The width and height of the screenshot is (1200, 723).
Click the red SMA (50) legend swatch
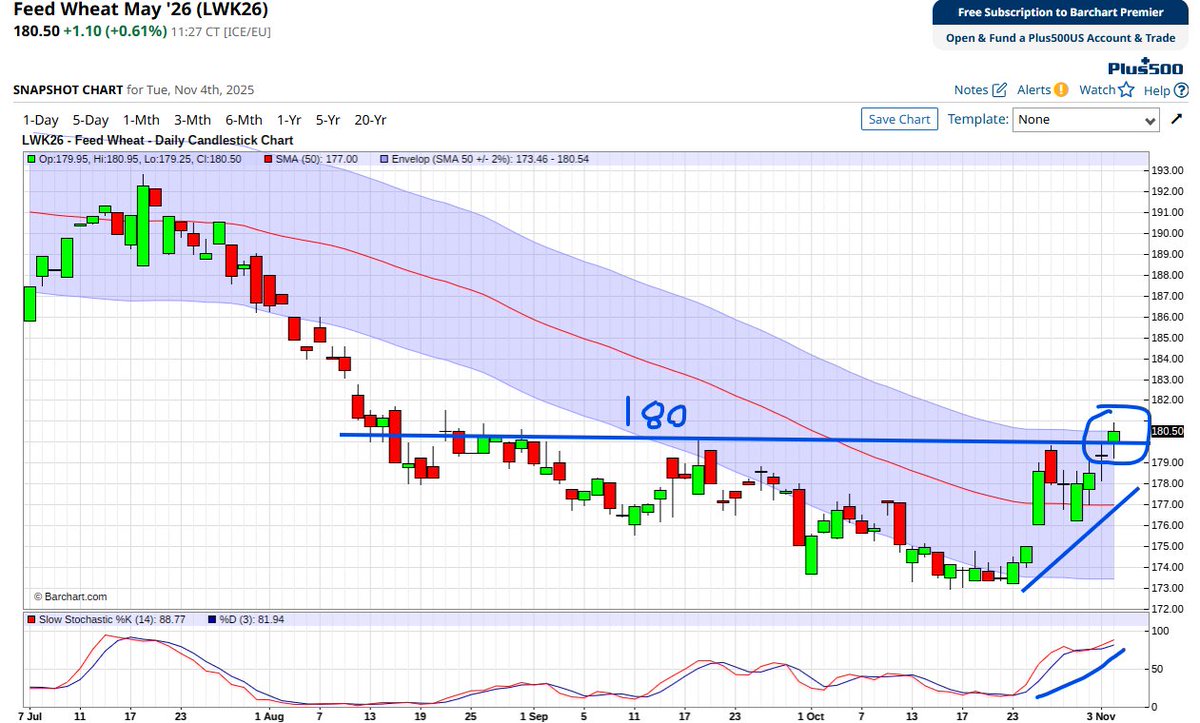coord(269,158)
